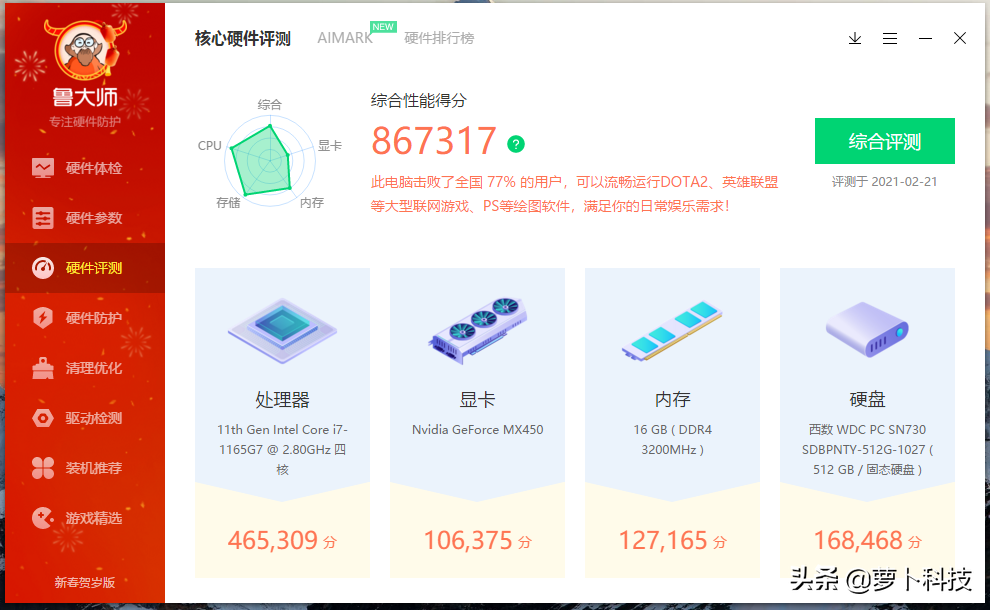Click the download arrow icon in title bar
Screen dimensions: 990x610
pyautogui.click(x=855, y=39)
